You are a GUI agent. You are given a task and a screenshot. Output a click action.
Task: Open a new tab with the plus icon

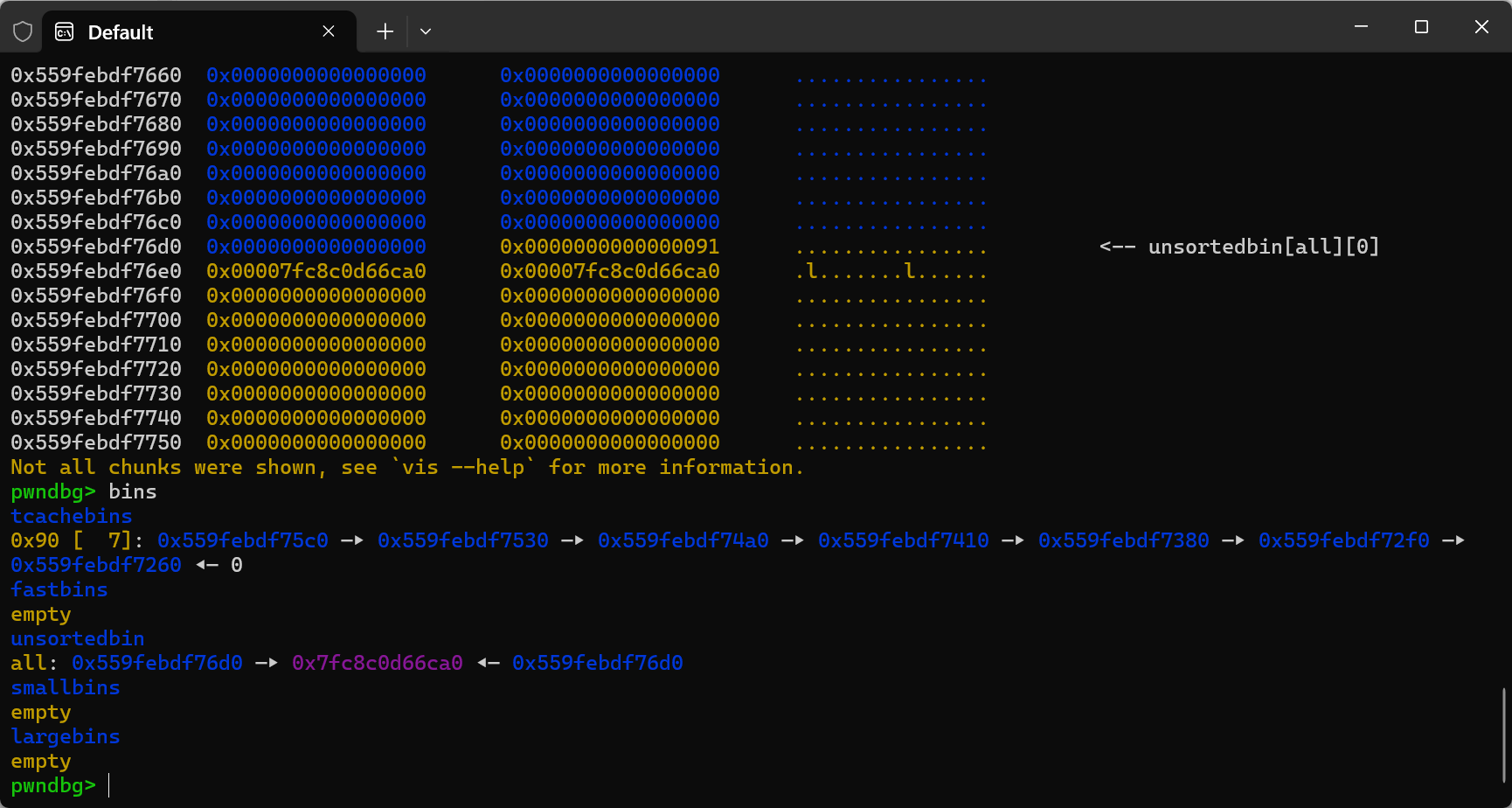(x=385, y=31)
